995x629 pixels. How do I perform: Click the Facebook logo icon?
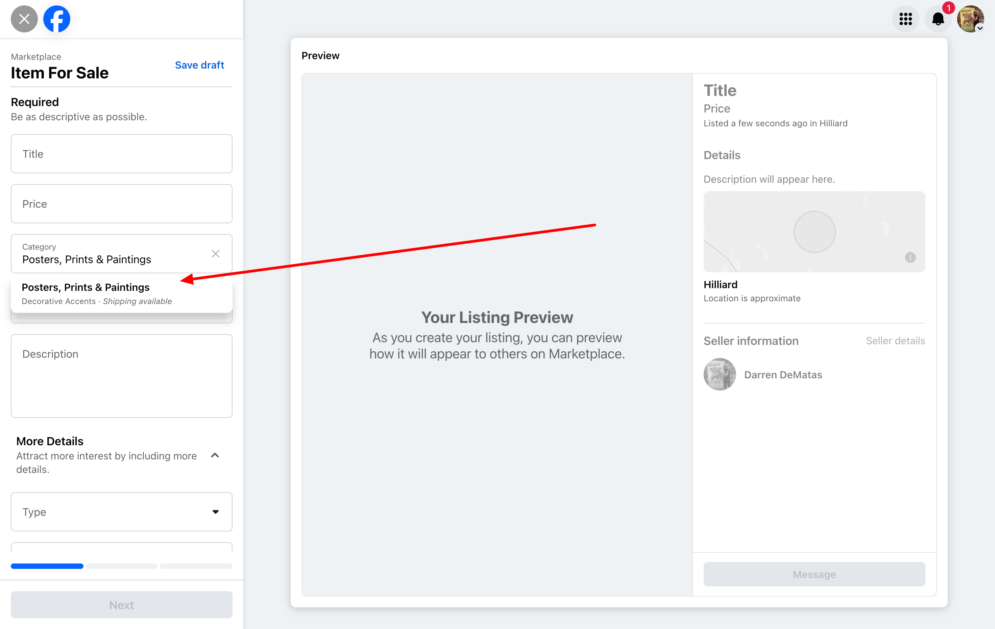(56, 19)
